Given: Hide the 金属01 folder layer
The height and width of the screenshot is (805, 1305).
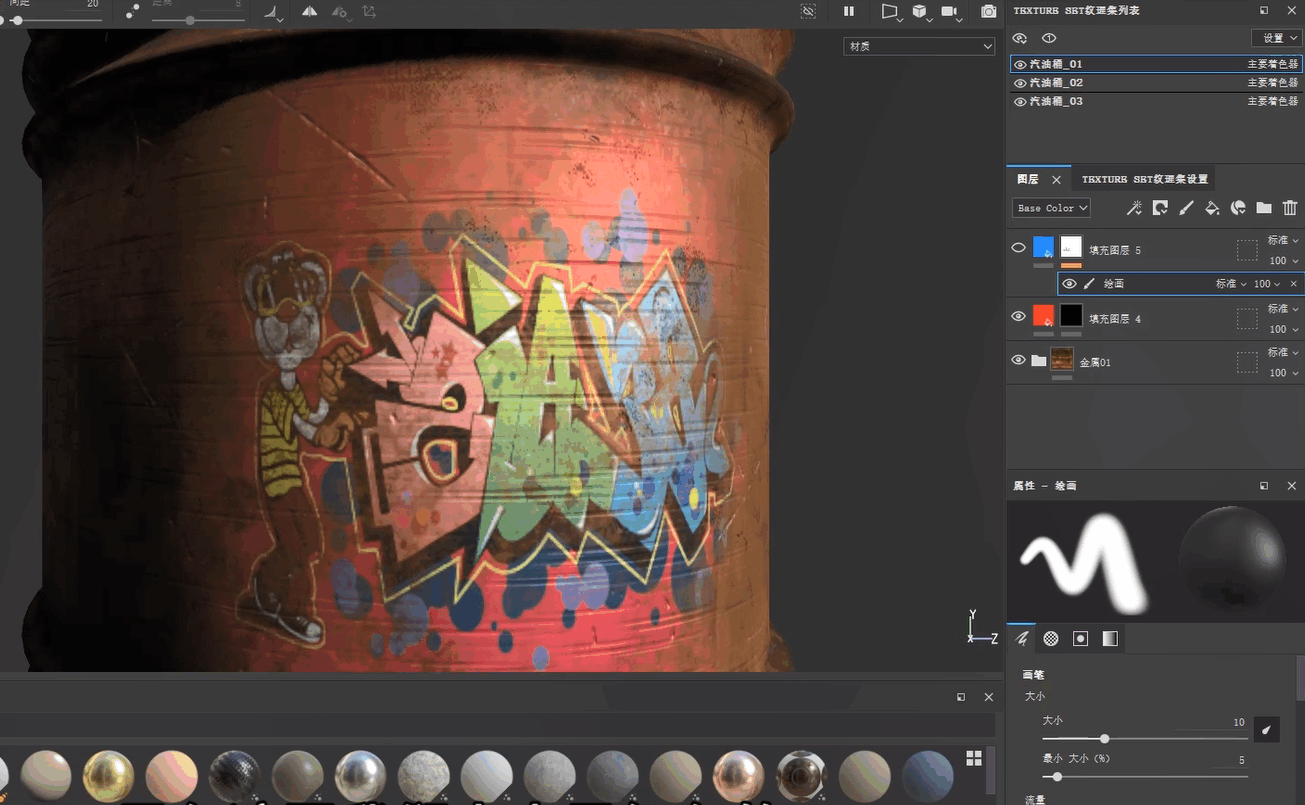Looking at the screenshot, I should click(x=1018, y=360).
